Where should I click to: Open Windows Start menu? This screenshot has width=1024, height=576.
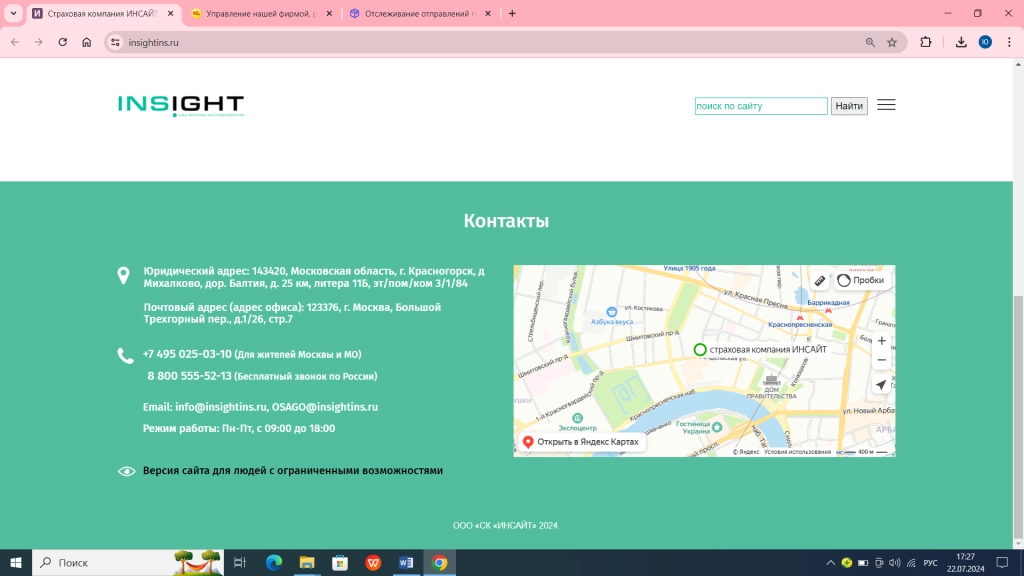click(16, 562)
